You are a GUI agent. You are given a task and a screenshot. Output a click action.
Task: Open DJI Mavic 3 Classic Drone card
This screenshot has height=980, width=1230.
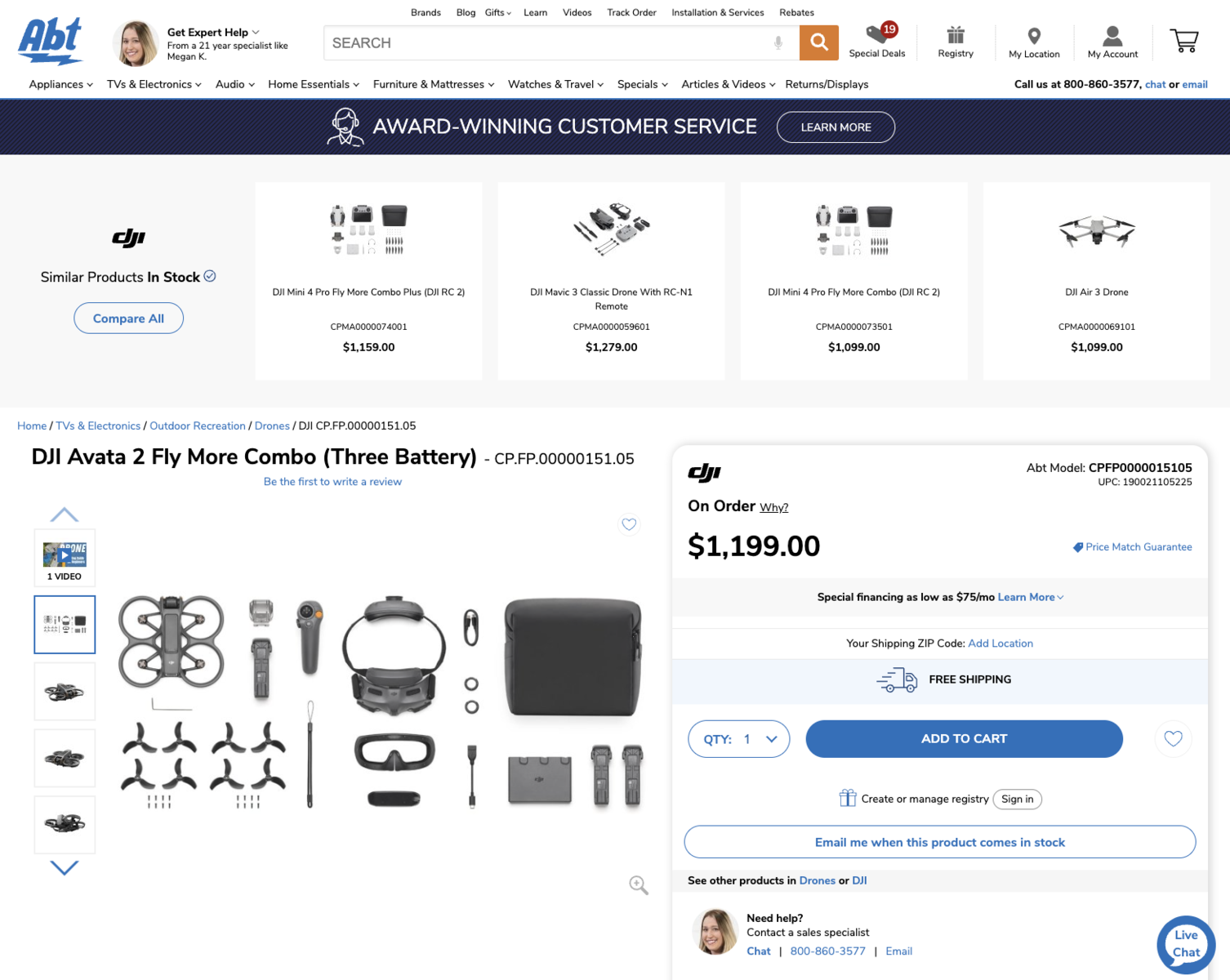(611, 281)
